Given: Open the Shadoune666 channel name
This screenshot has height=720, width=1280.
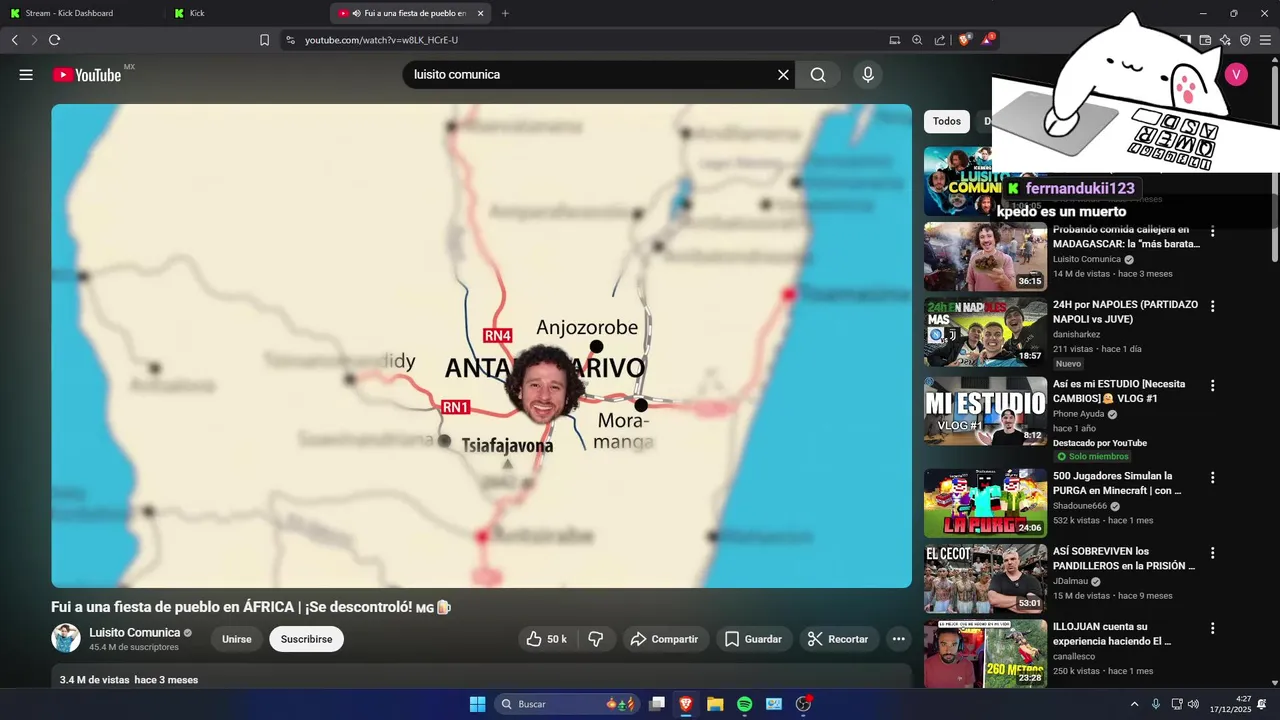Looking at the screenshot, I should pyautogui.click(x=1080, y=506).
